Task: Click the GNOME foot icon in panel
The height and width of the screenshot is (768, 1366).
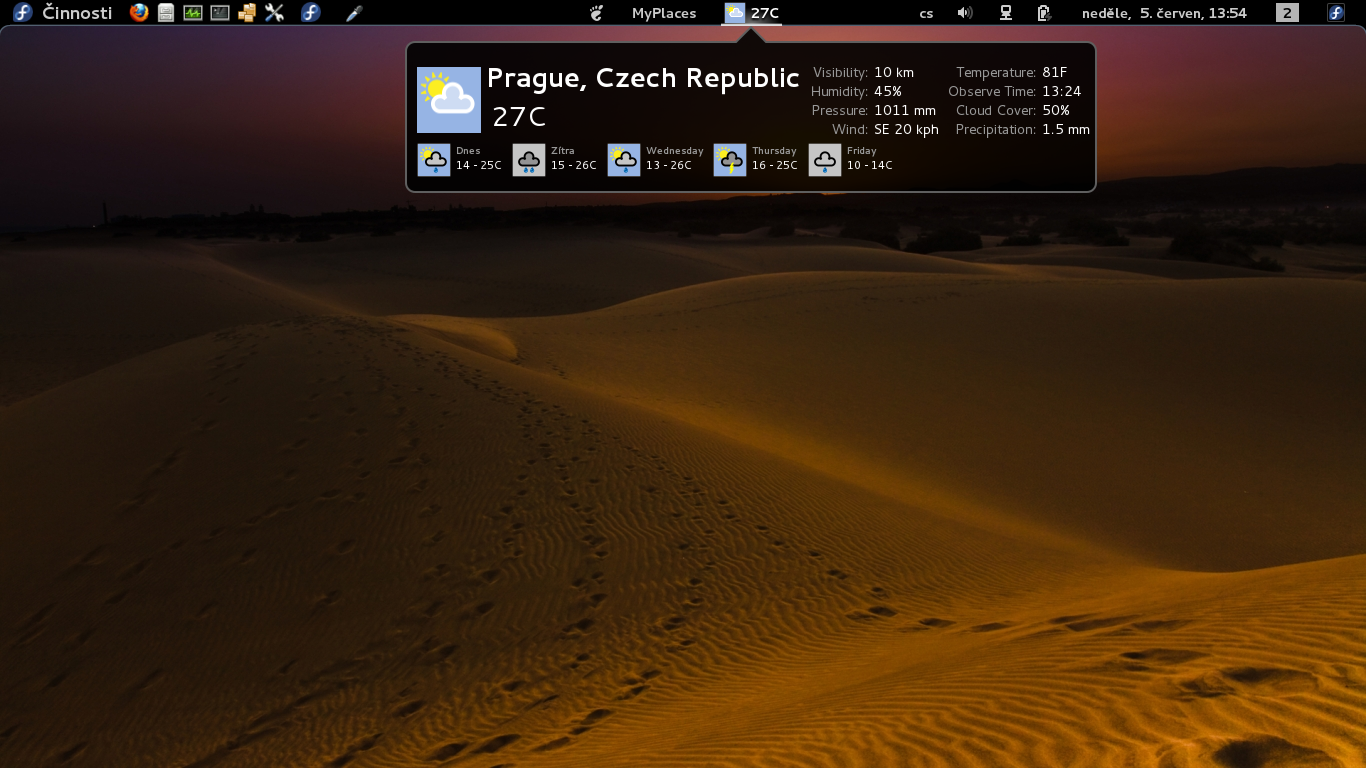Action: pos(597,13)
